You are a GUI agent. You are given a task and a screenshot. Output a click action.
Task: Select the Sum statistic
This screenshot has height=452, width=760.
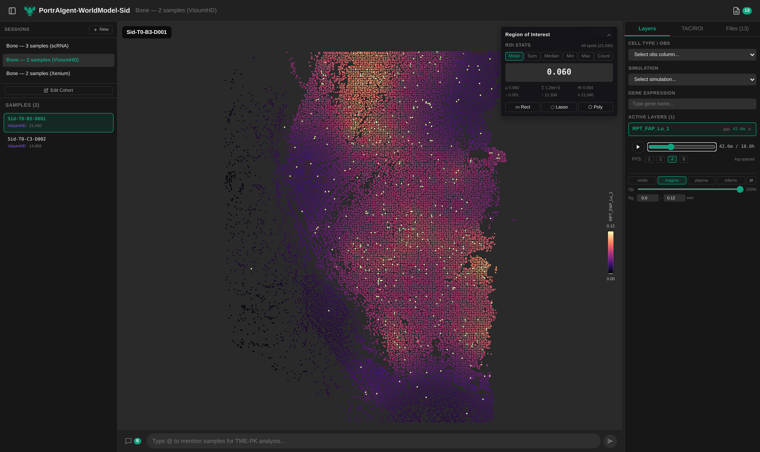(x=532, y=56)
